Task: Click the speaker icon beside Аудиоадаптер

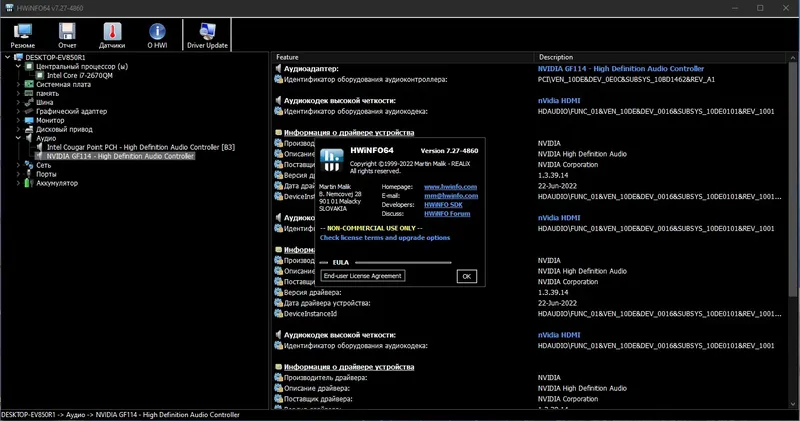Action: tap(279, 68)
